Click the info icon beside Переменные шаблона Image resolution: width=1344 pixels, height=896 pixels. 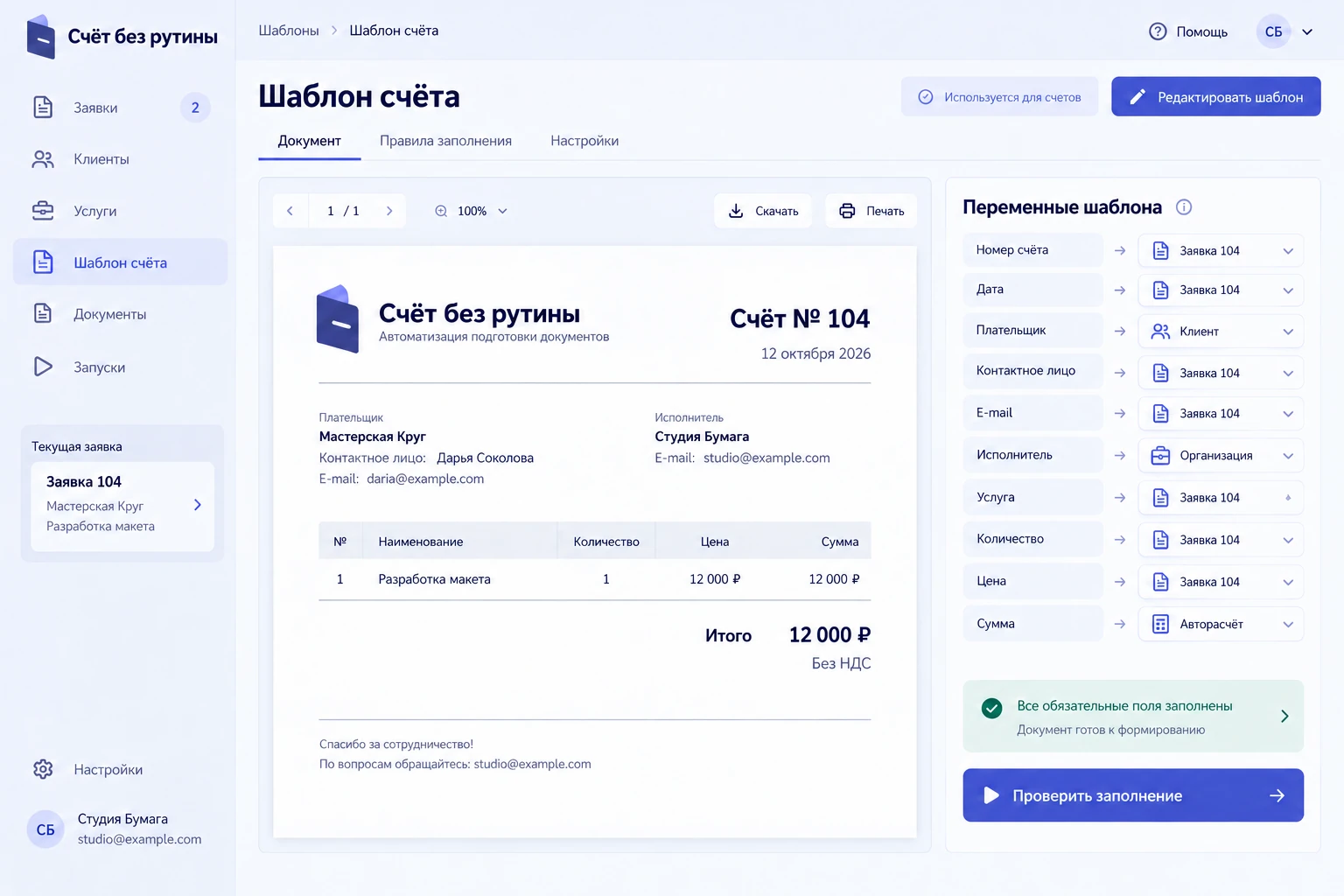[1184, 207]
